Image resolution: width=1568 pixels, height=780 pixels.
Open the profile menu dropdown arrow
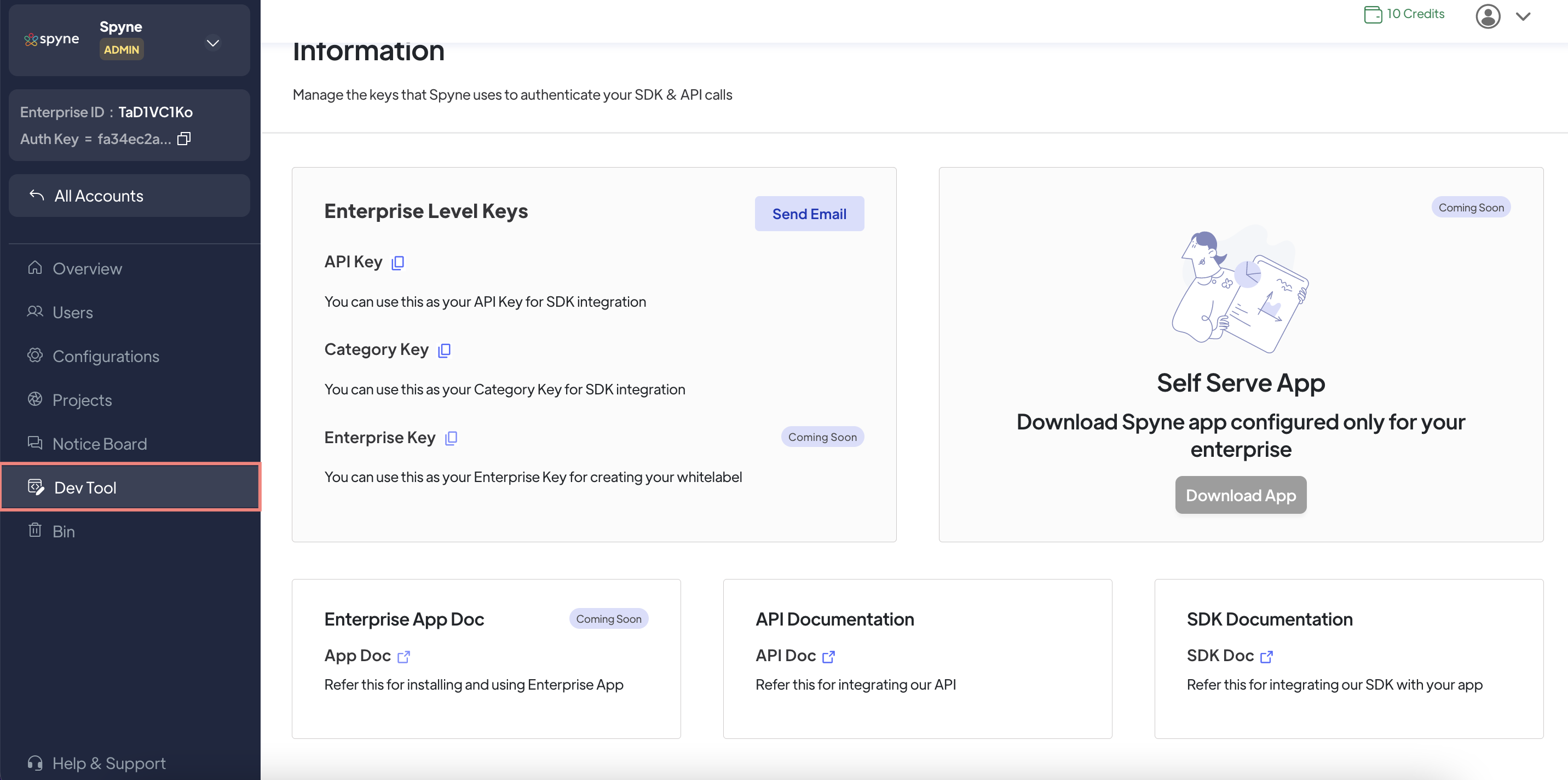click(1523, 16)
